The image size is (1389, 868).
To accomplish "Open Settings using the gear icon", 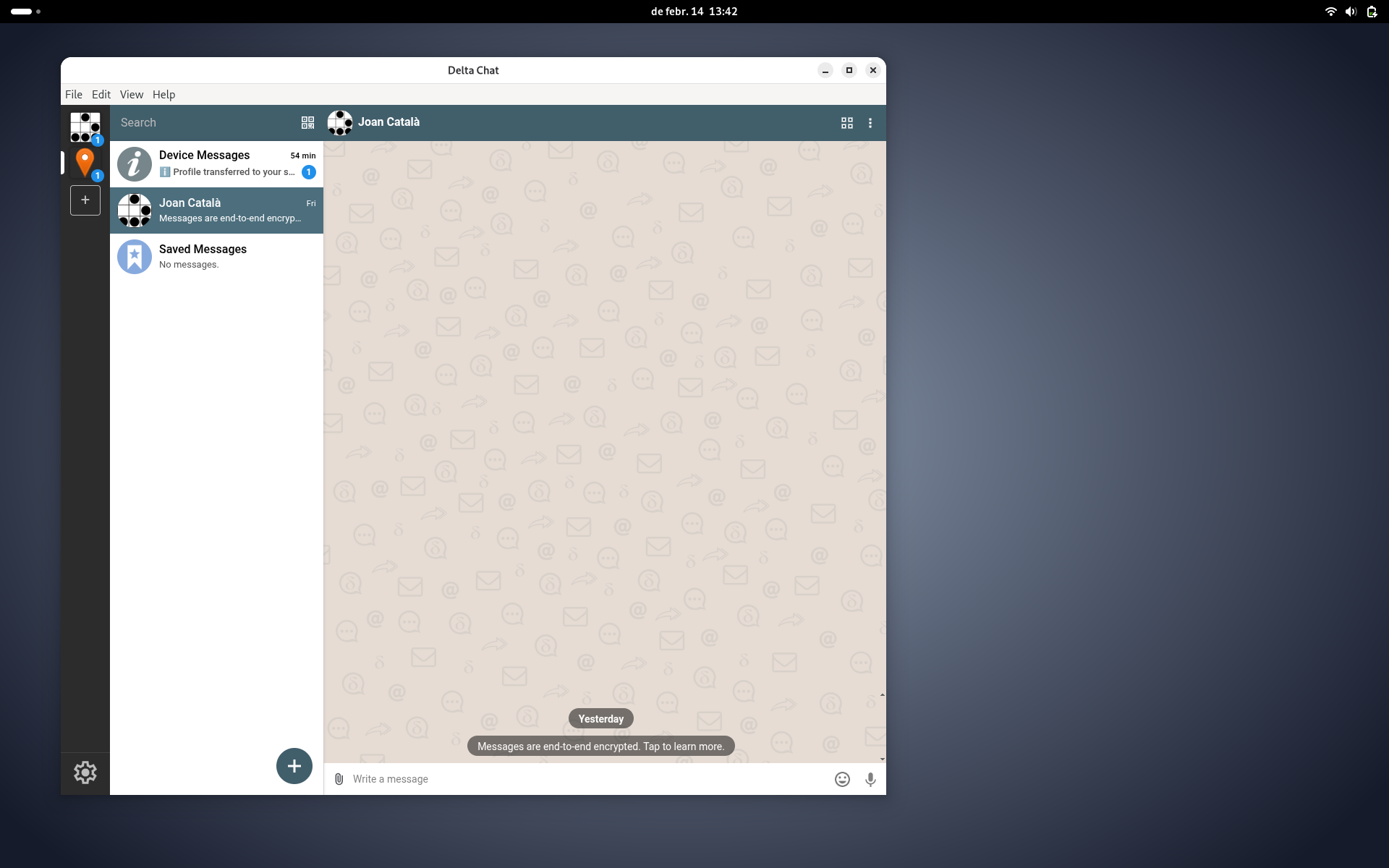I will click(85, 772).
